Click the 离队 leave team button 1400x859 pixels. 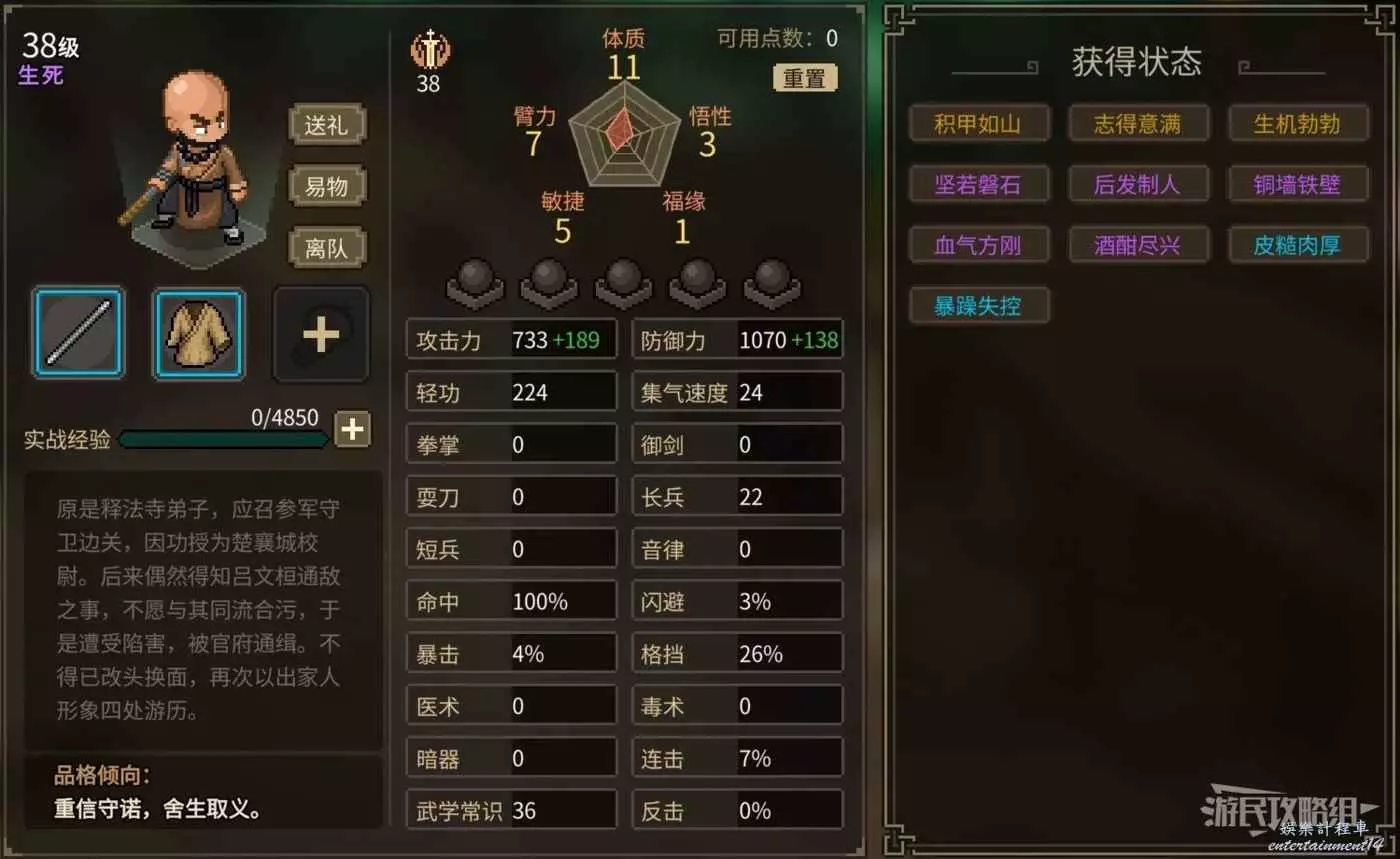[327, 247]
